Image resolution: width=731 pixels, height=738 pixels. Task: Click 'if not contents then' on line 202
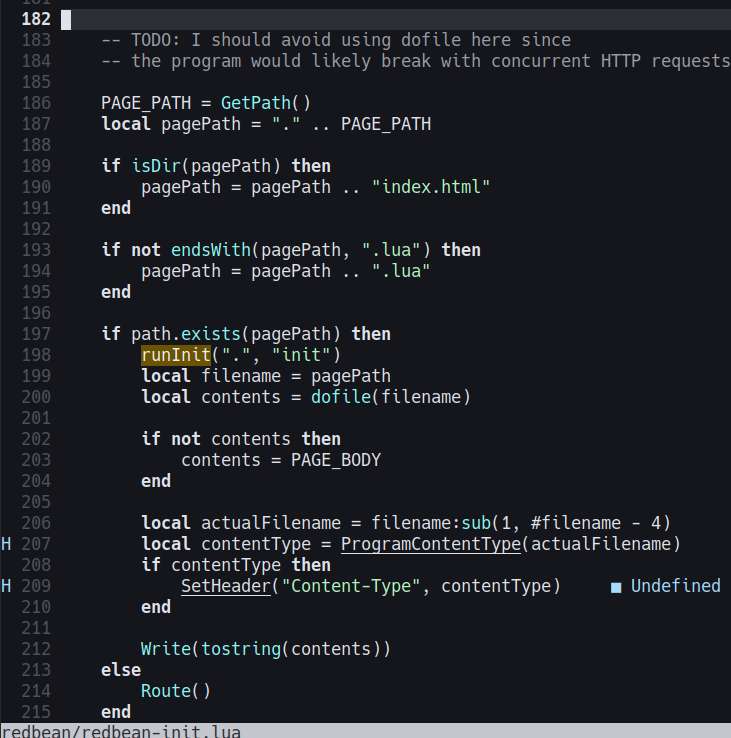coord(241,439)
